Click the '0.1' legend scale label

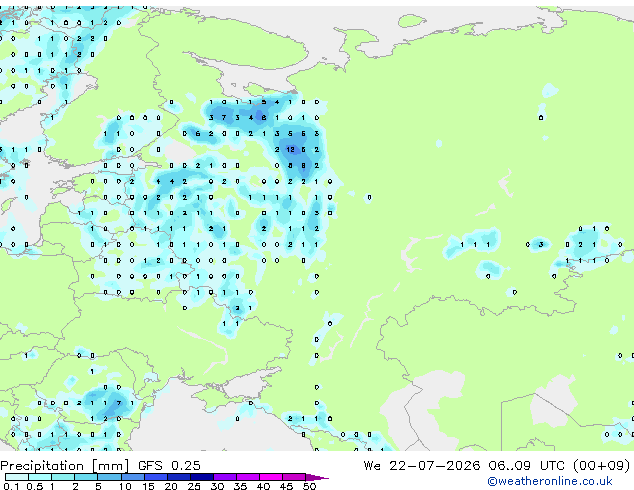[11, 486]
